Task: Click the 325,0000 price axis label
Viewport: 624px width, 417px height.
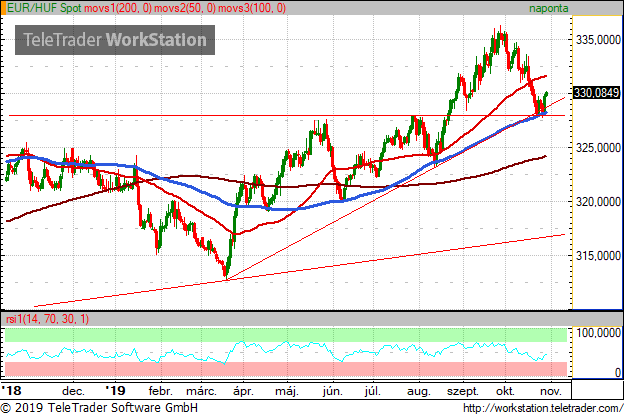Action: [x=598, y=148]
